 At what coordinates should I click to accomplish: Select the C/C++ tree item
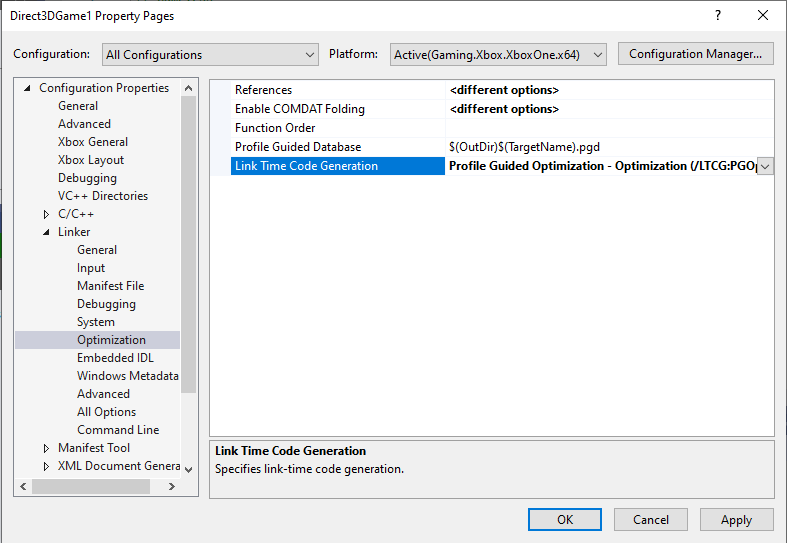coord(76,214)
